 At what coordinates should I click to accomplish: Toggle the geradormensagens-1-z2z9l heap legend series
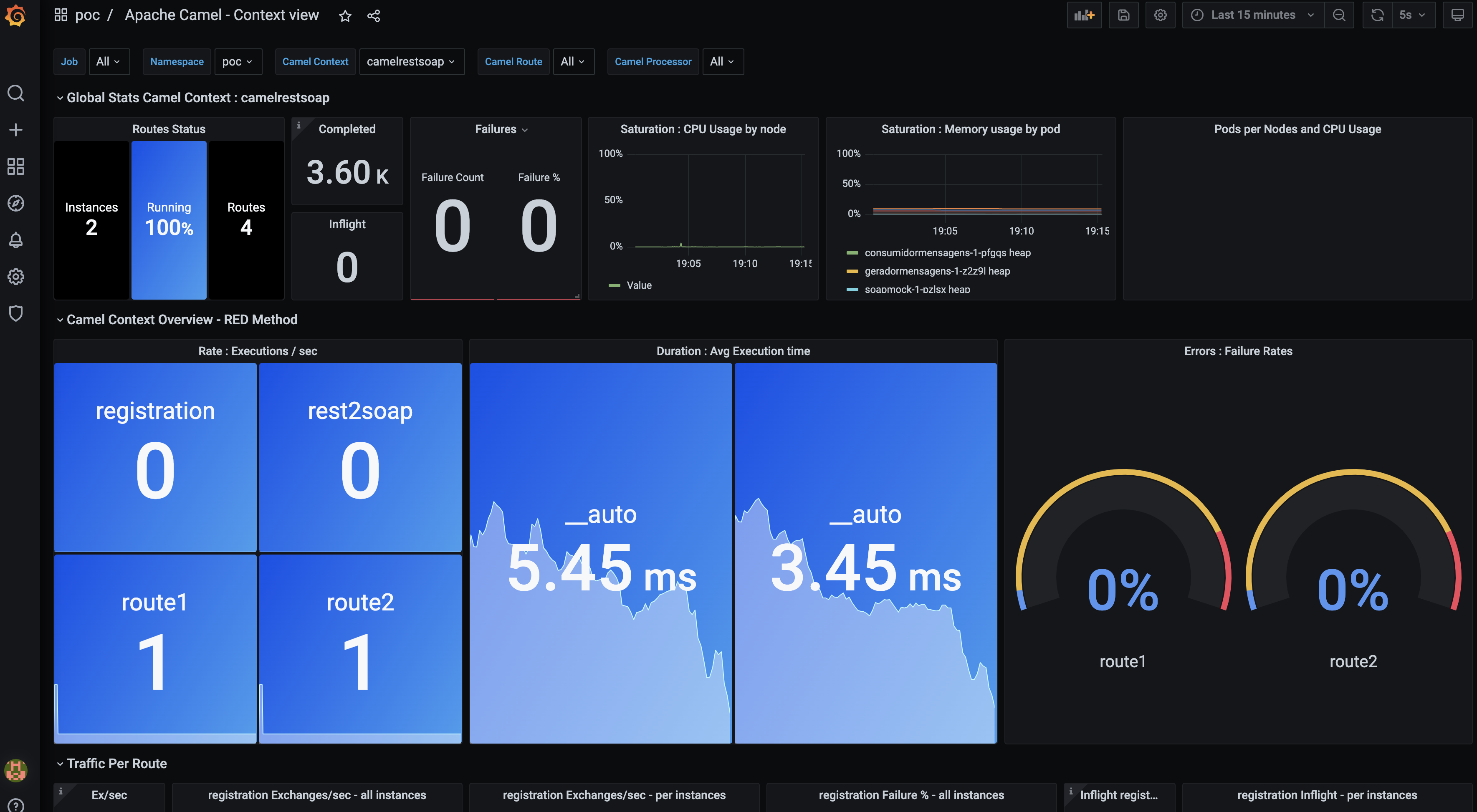pyautogui.click(x=937, y=271)
